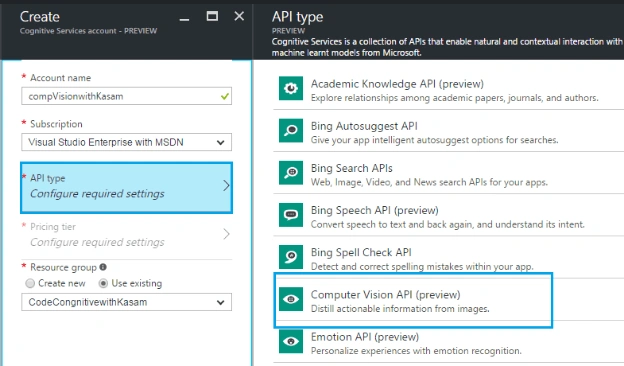
Task: Click the Academic Knowledge API icon
Action: pos(291,88)
